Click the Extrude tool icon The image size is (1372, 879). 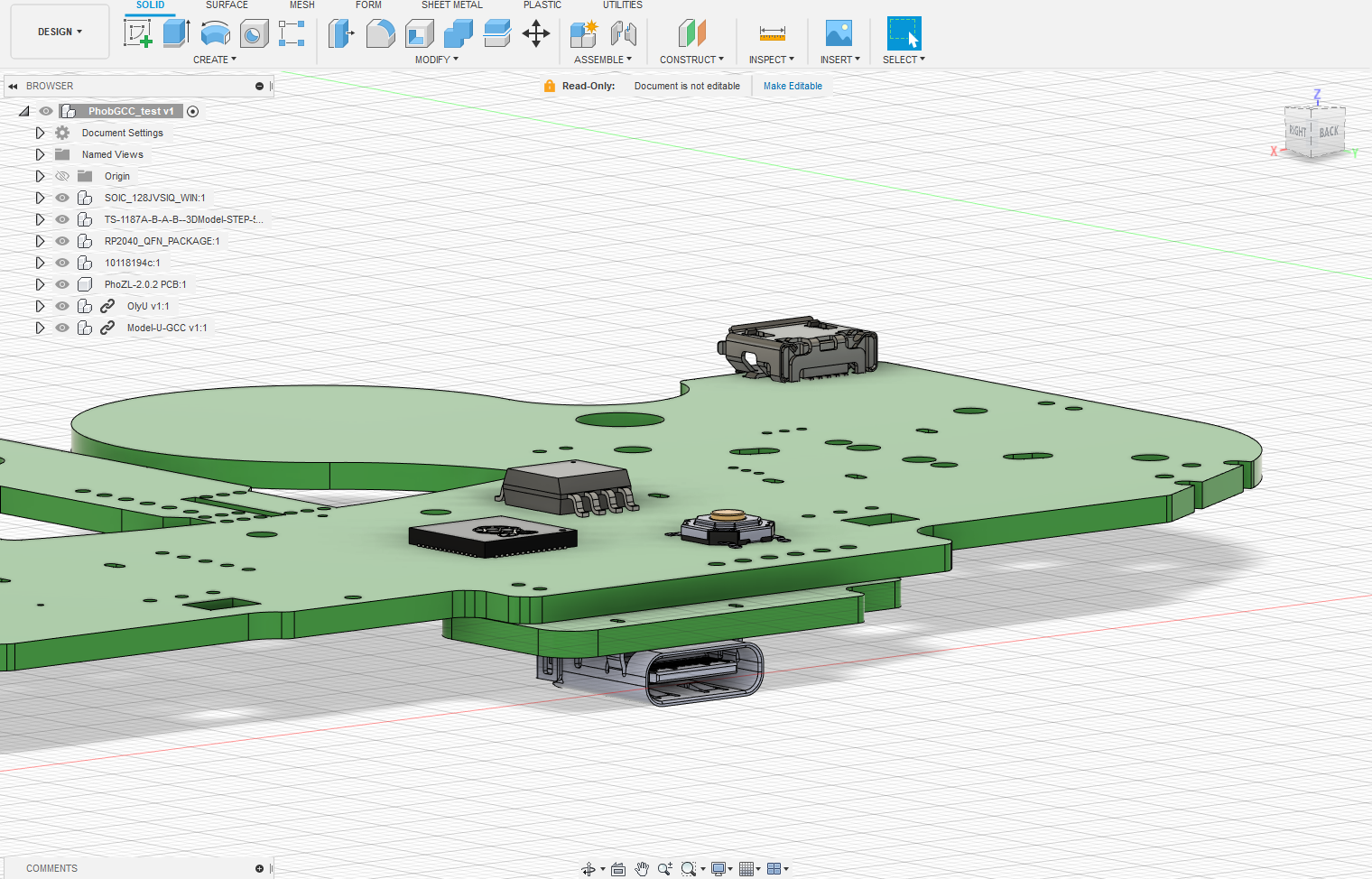point(176,33)
